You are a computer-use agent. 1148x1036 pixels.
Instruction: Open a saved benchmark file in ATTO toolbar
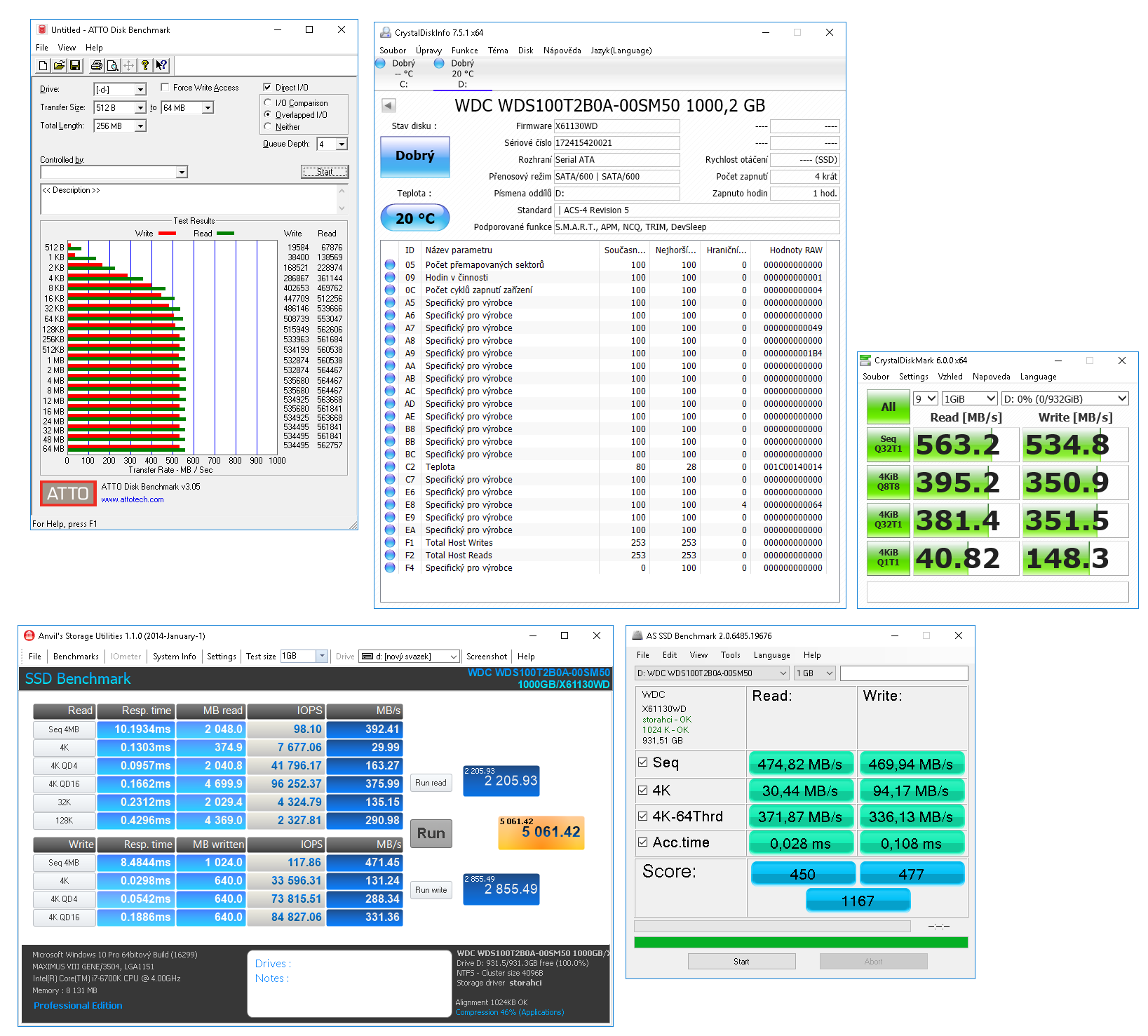[x=59, y=65]
